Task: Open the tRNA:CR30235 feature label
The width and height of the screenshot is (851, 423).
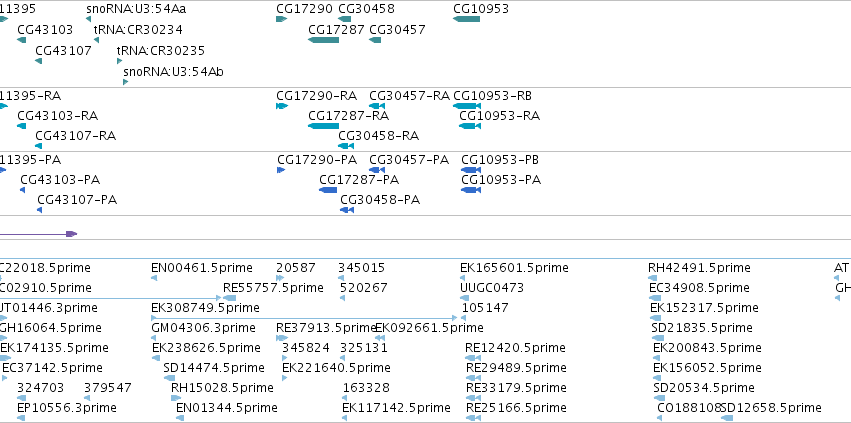Action: click(161, 51)
